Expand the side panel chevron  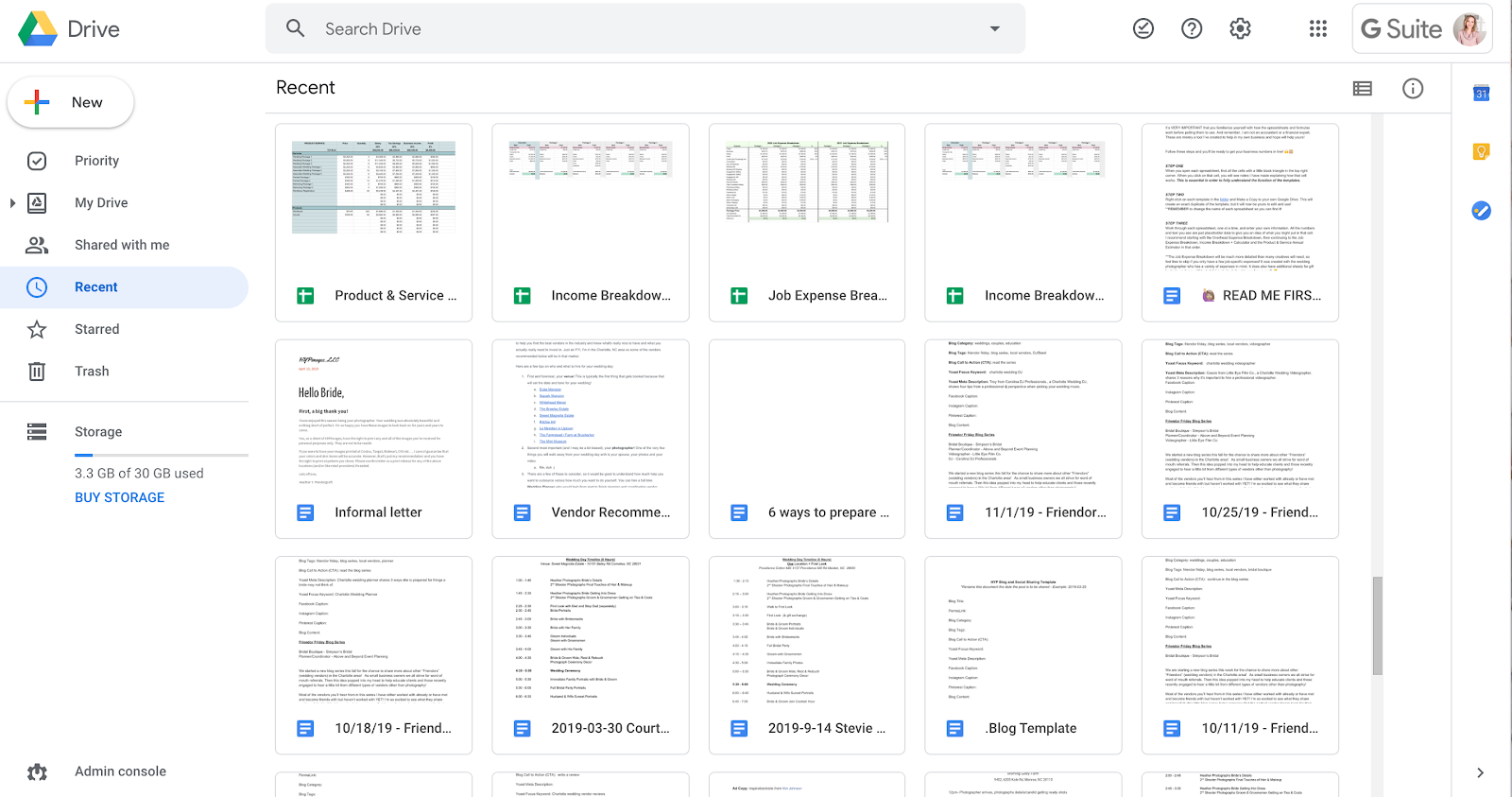point(1481,772)
